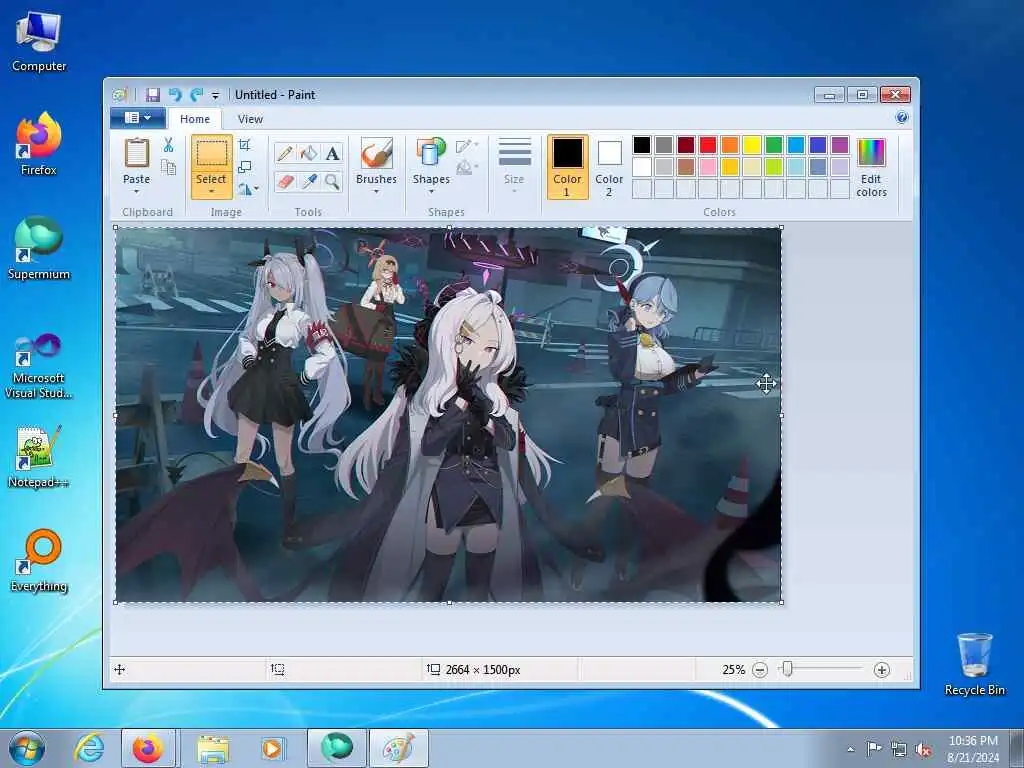Pick the black color swatch
This screenshot has height=768, width=1024.
[x=642, y=145]
